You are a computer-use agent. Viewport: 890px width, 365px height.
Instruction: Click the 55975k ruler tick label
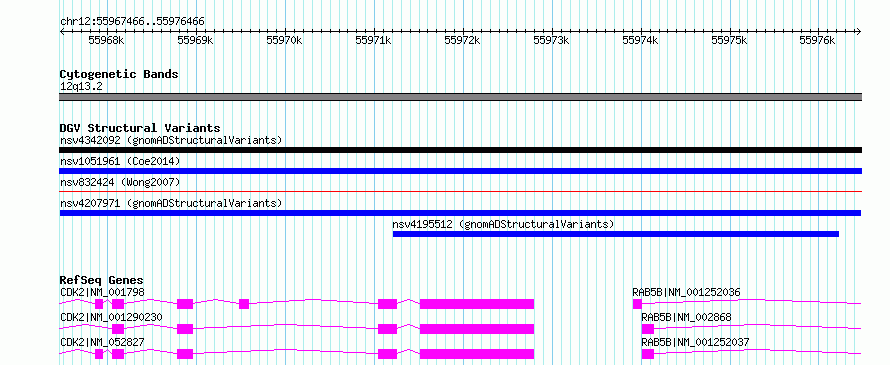tap(729, 40)
